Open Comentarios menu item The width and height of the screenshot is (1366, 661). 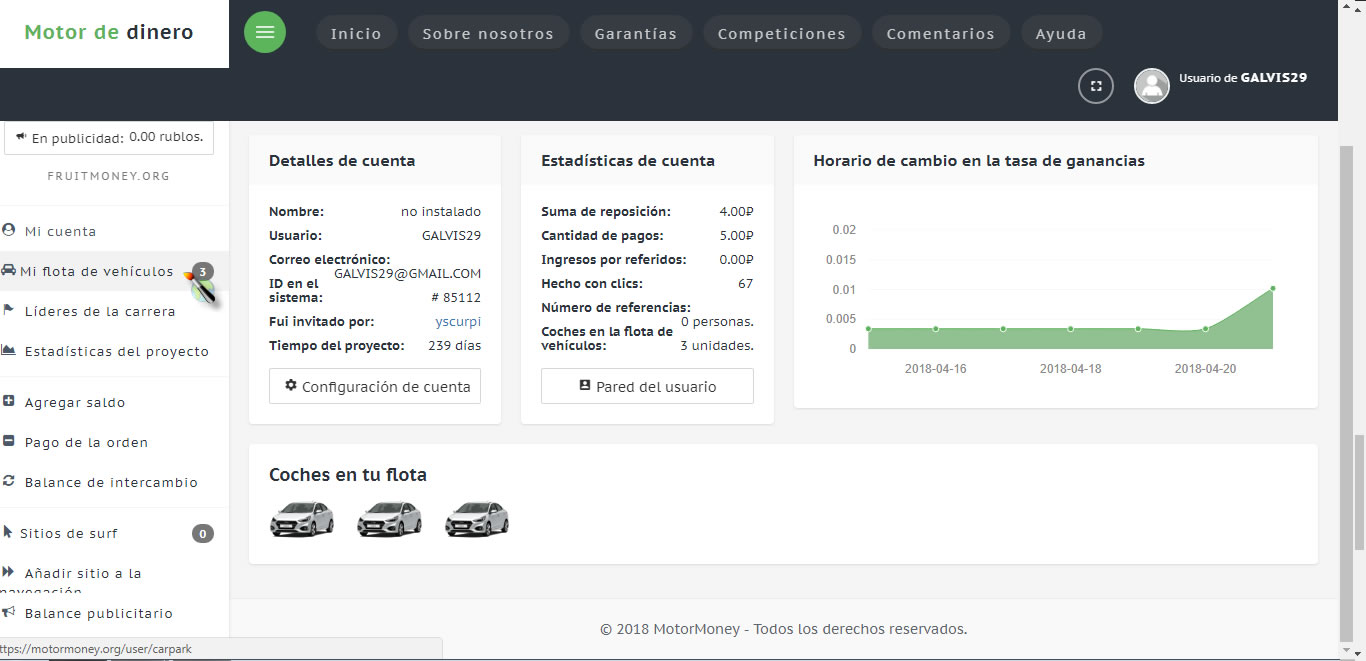coord(941,33)
